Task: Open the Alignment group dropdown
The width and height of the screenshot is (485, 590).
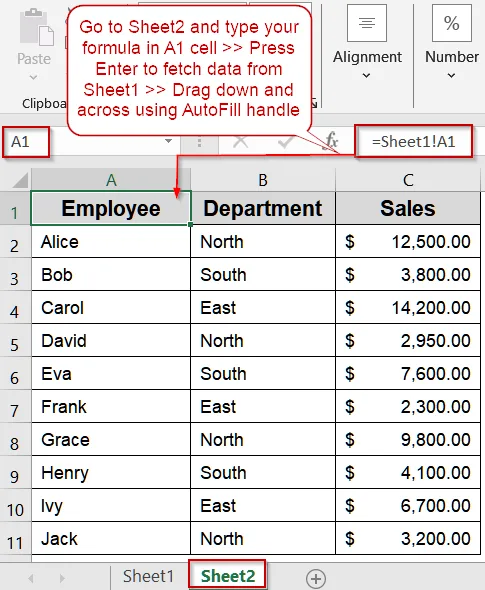Action: coord(366,76)
